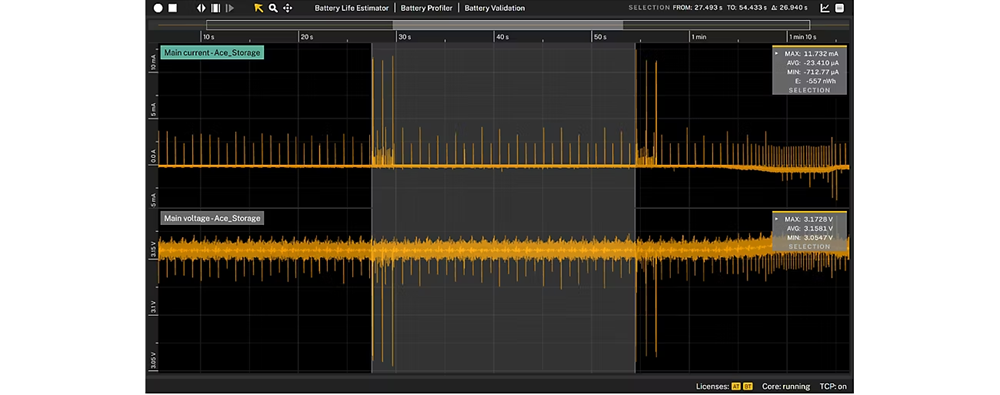This screenshot has height=395, width=1000.
Task: Start recording with the round record button
Action: click(x=158, y=8)
